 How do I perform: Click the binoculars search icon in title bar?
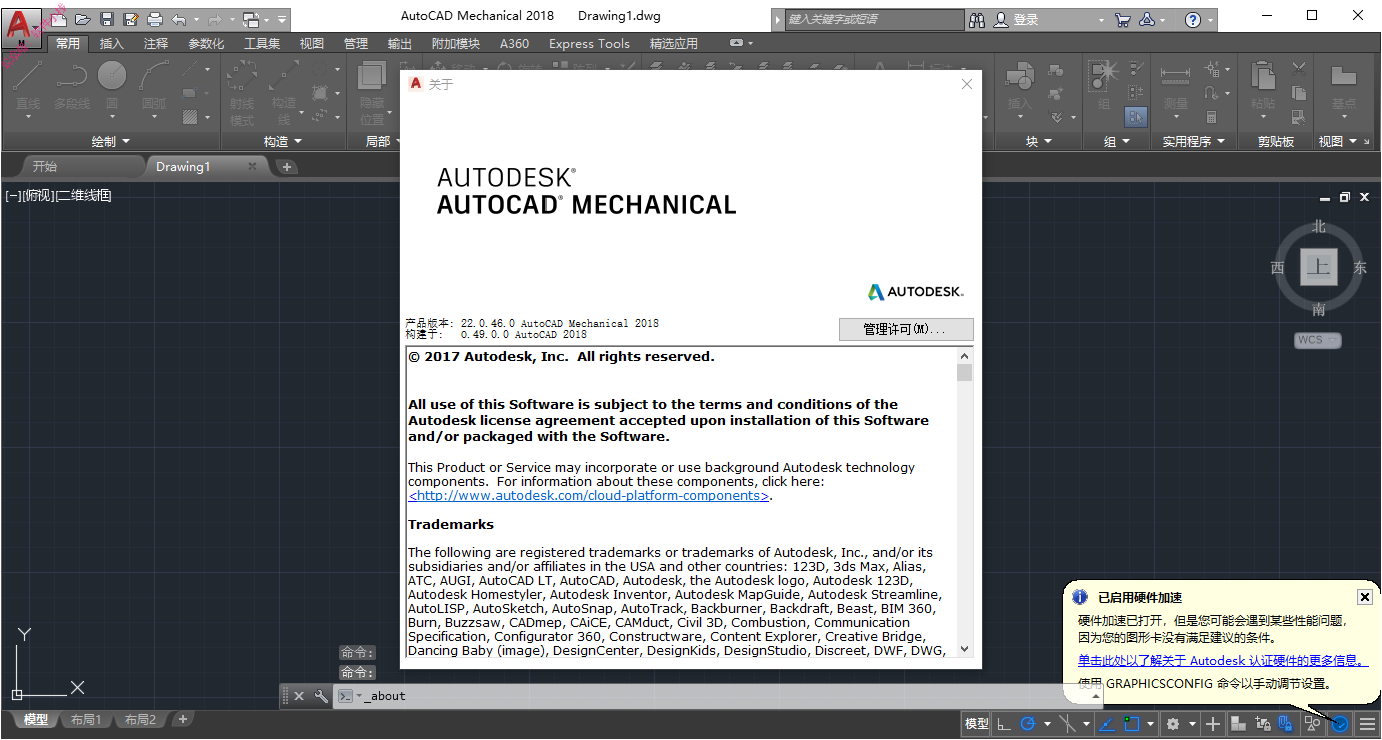pyautogui.click(x=976, y=19)
